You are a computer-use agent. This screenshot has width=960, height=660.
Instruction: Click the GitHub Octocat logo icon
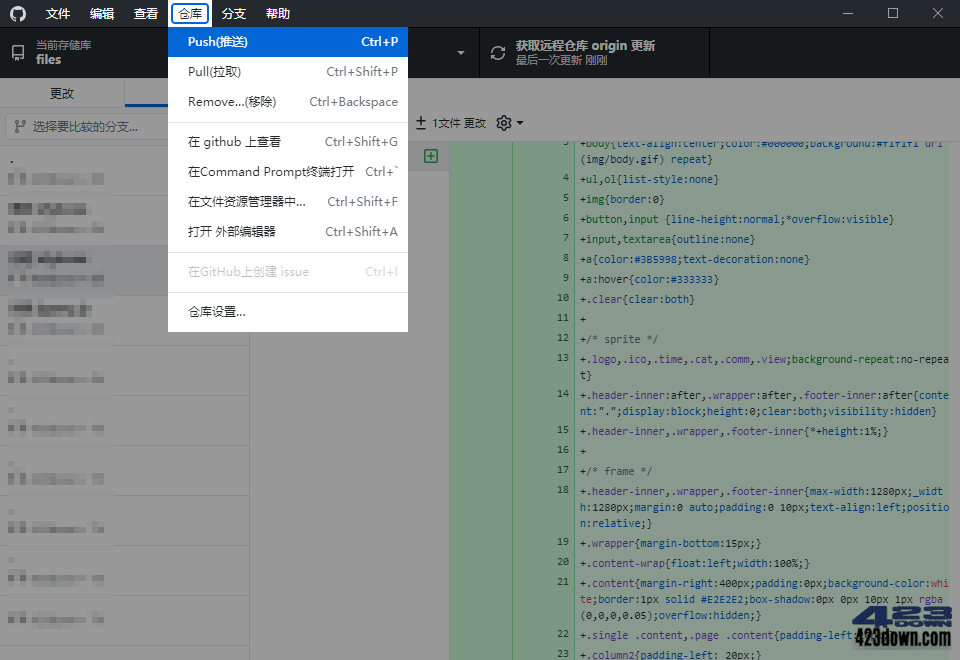(18, 13)
